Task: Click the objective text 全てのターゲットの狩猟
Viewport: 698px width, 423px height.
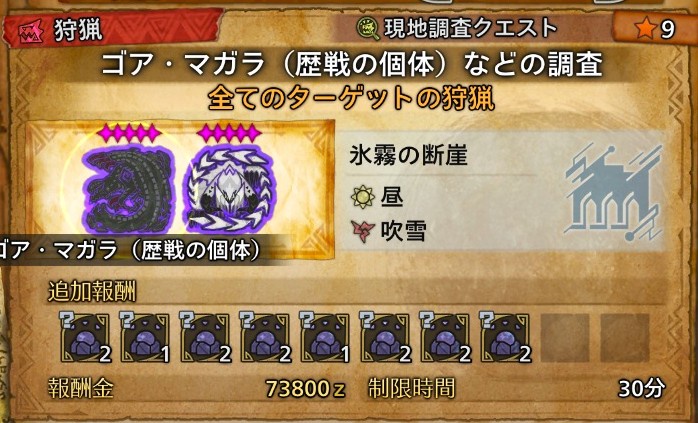Action: 351,98
